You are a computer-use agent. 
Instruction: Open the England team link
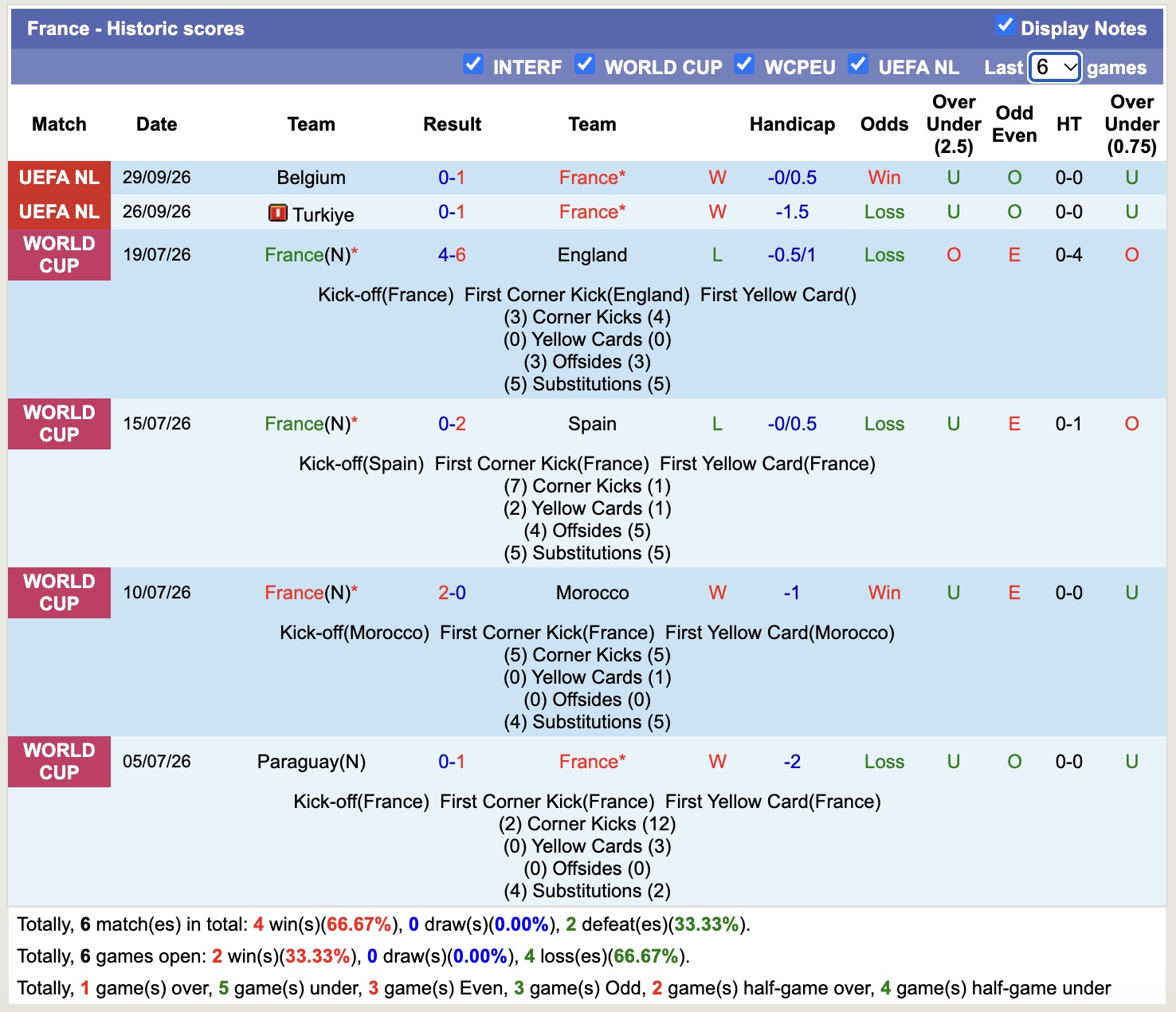click(592, 255)
